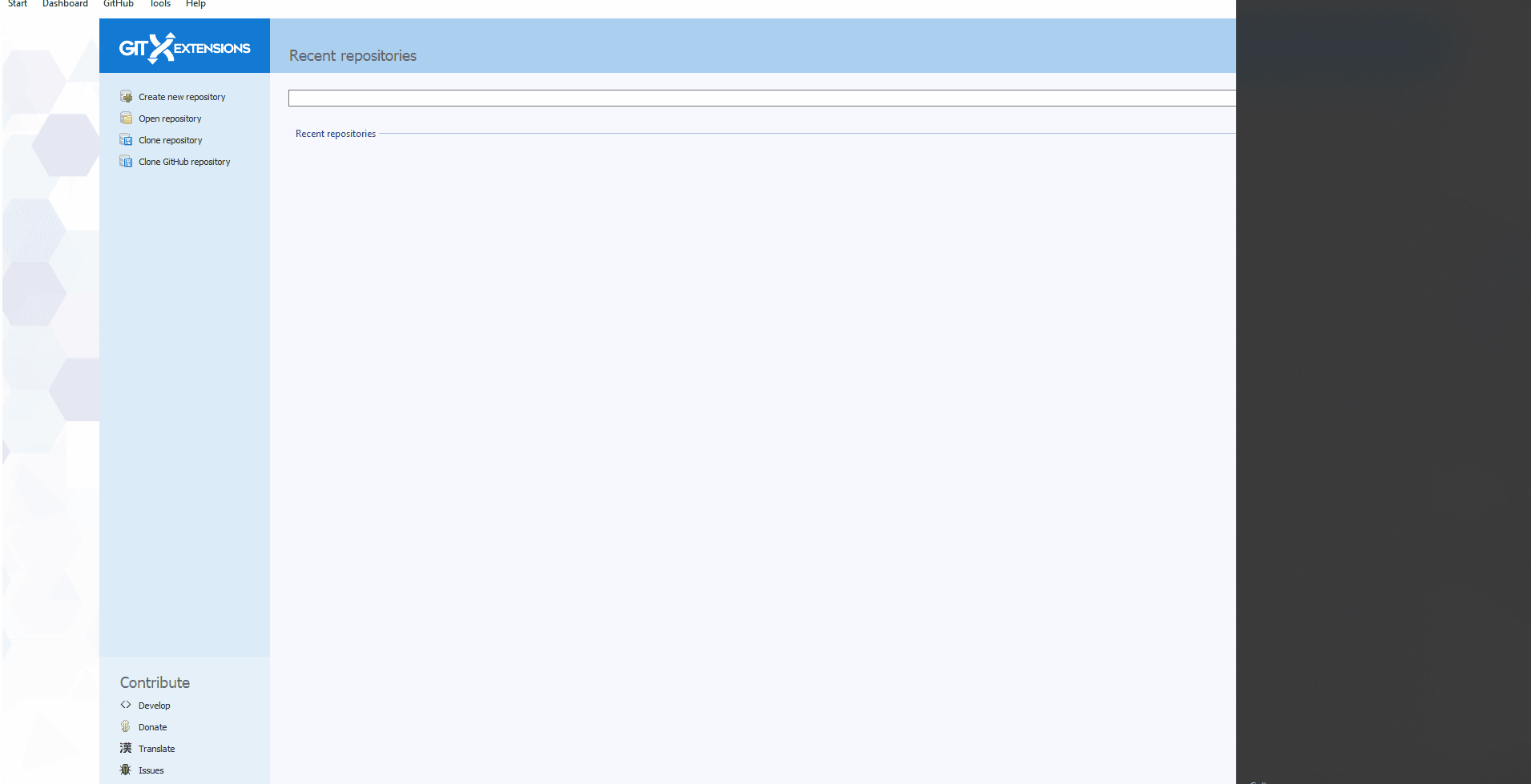
Task: Click the Open repository folder icon
Action: pyautogui.click(x=127, y=118)
